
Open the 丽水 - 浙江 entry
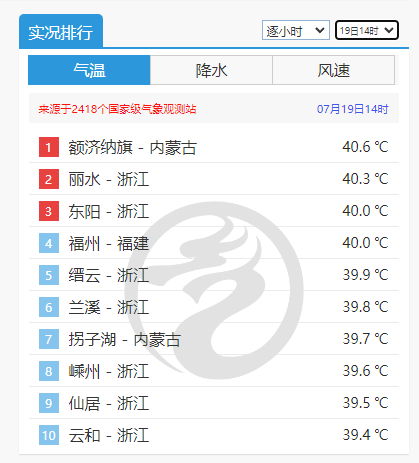[x=109, y=179]
